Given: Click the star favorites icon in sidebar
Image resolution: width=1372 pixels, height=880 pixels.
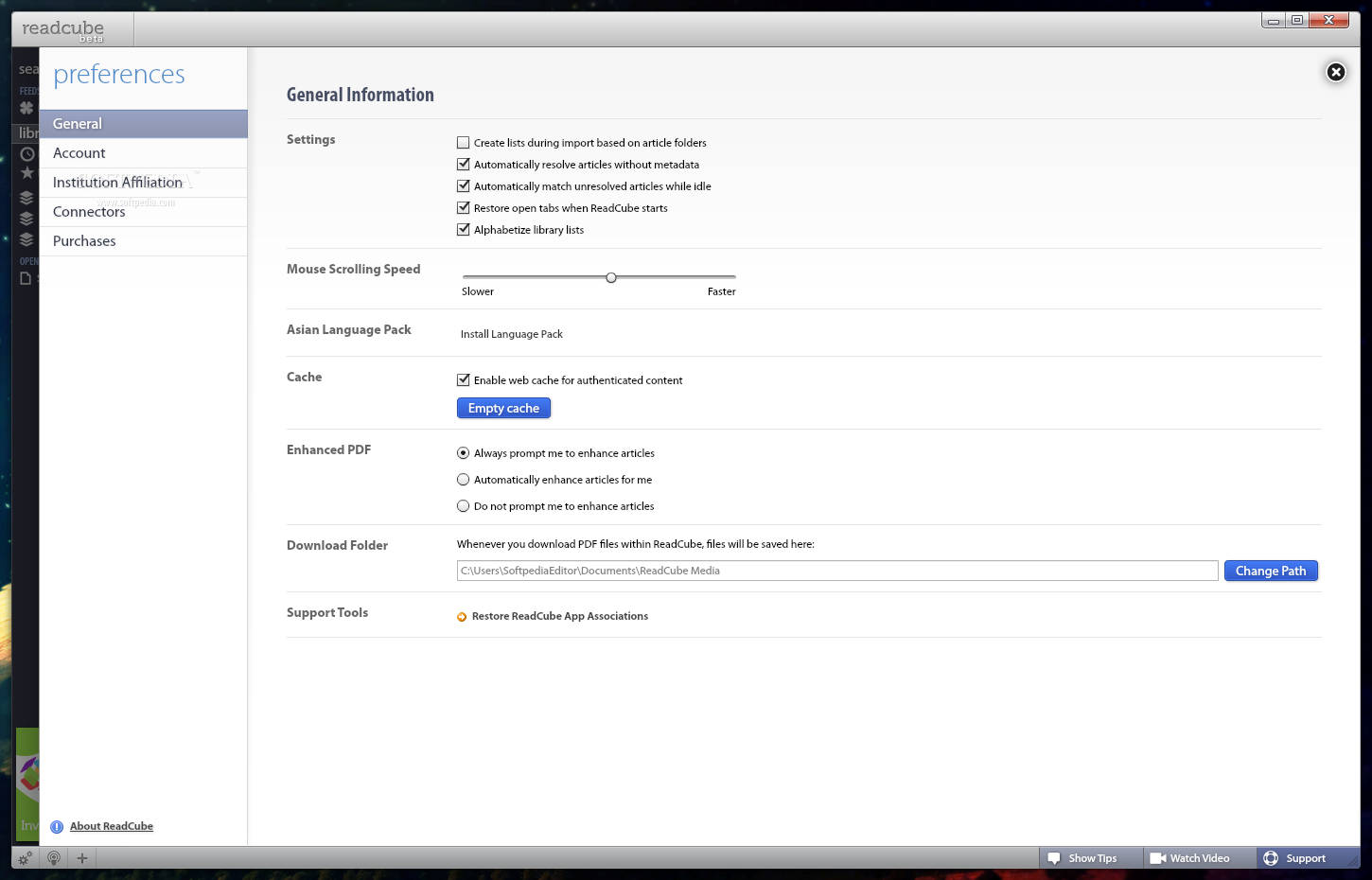Looking at the screenshot, I should click(27, 173).
